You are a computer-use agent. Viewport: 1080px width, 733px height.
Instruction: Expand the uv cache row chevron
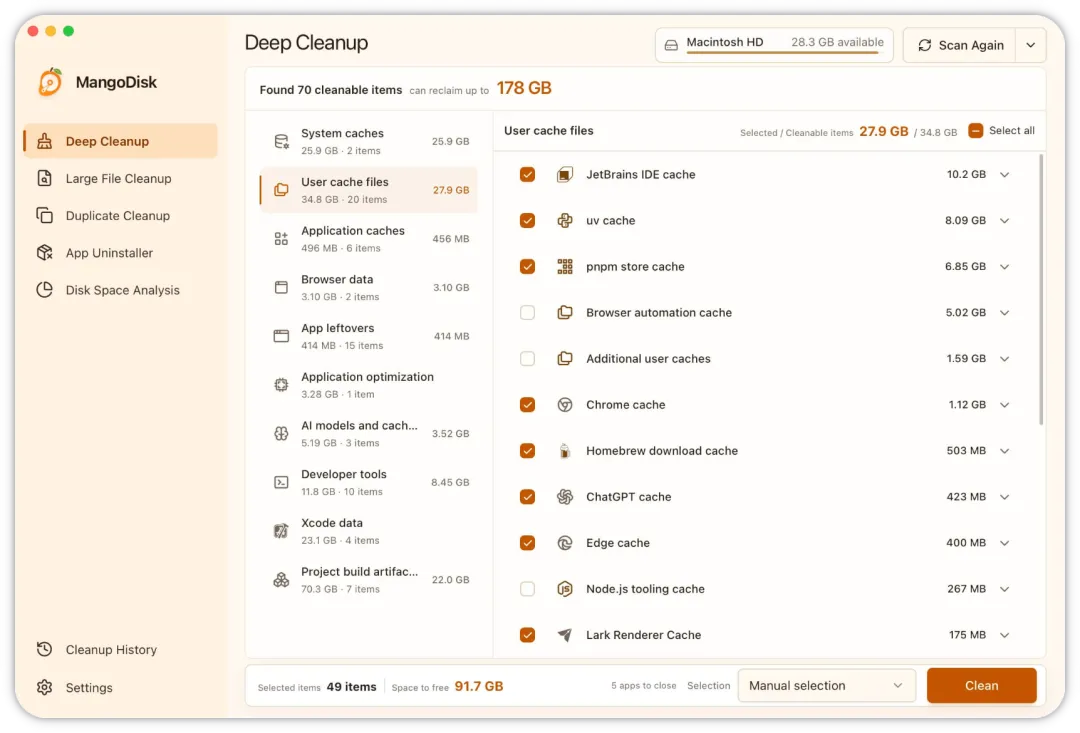(1005, 220)
